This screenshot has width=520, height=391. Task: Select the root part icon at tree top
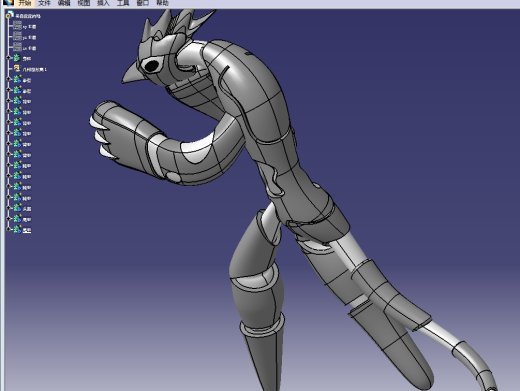[10, 15]
